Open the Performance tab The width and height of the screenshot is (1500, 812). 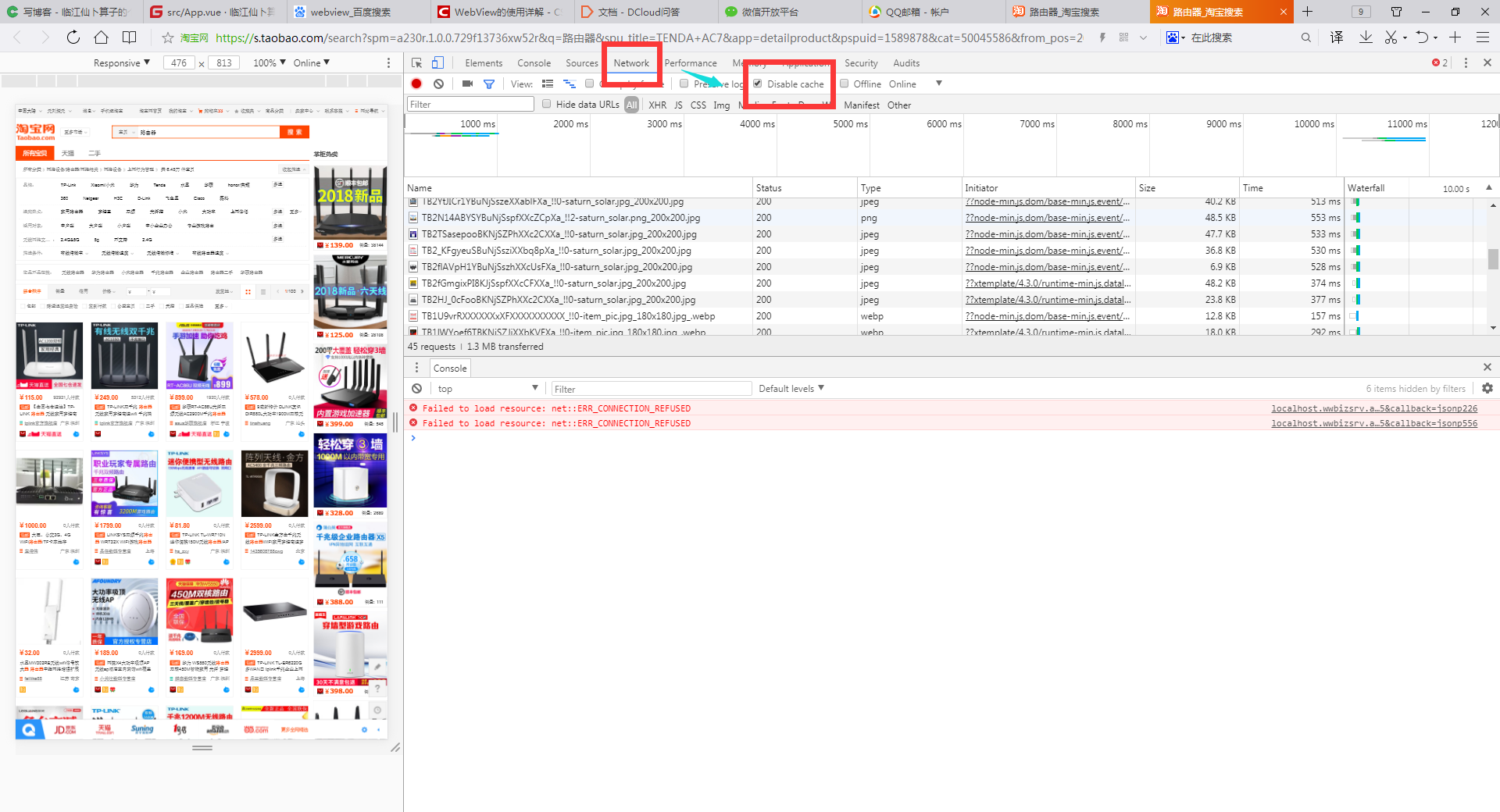(x=691, y=63)
